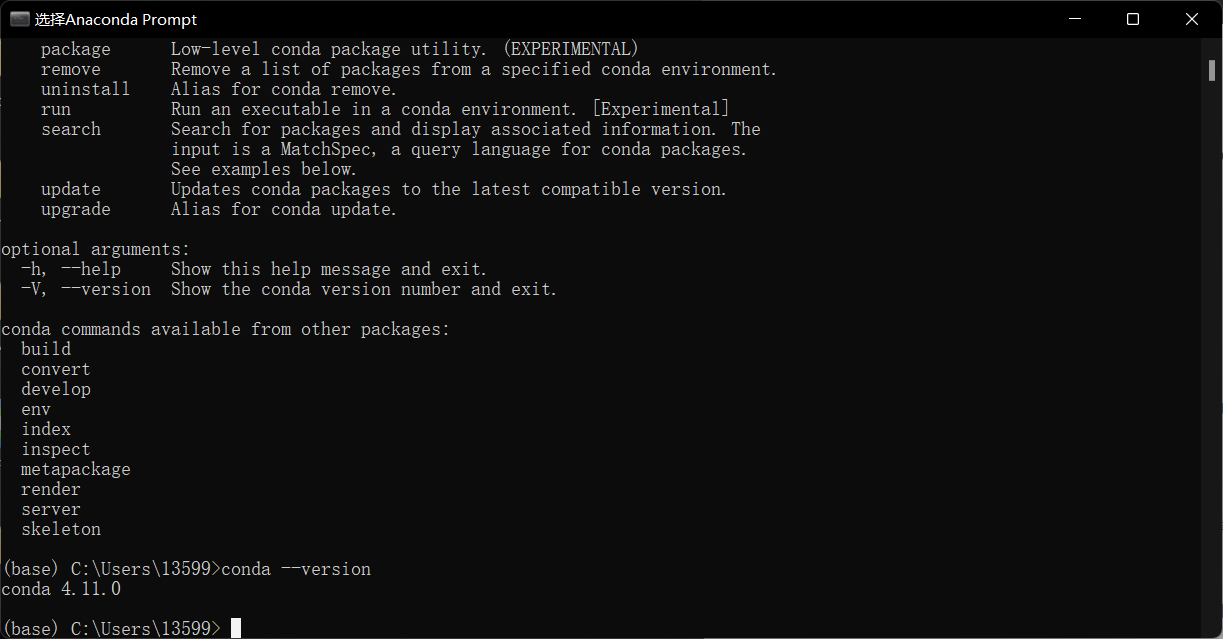
Task: Click the 'server' command entry
Action: coord(50,508)
